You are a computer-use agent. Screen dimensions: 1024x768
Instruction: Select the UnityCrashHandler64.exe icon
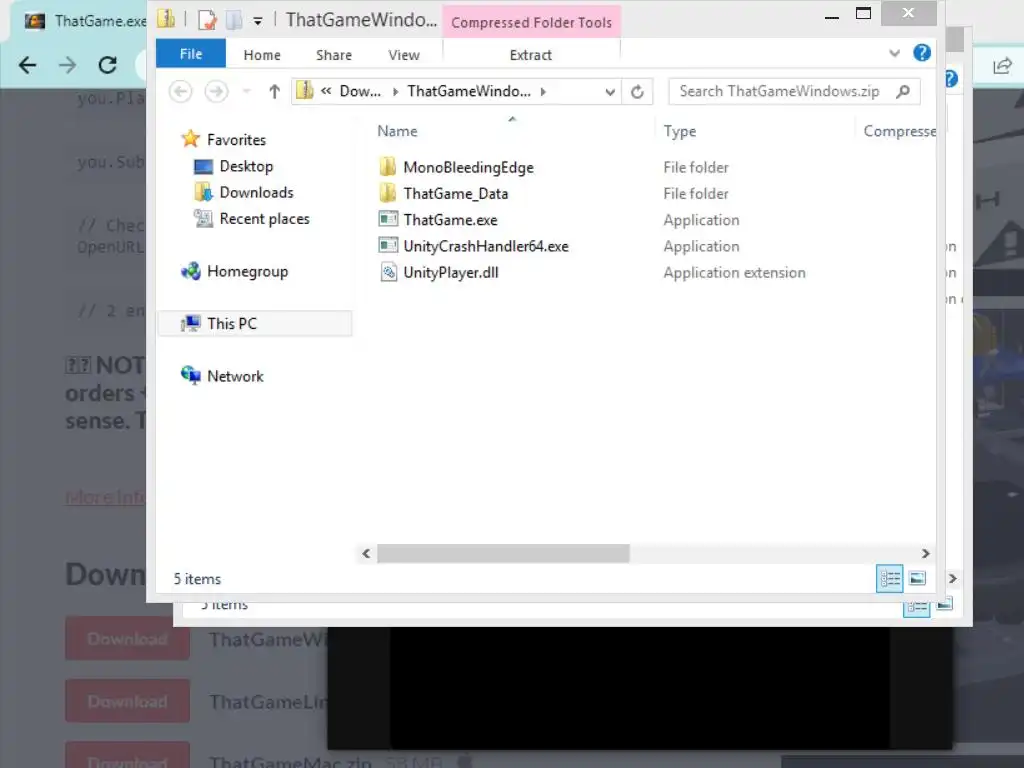point(388,245)
